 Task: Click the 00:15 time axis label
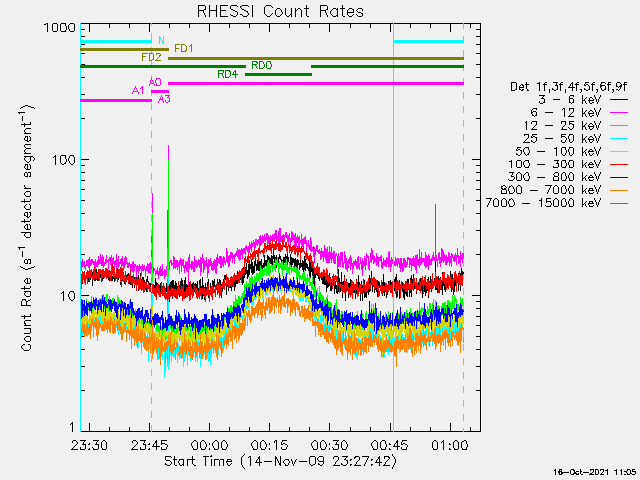(269, 445)
